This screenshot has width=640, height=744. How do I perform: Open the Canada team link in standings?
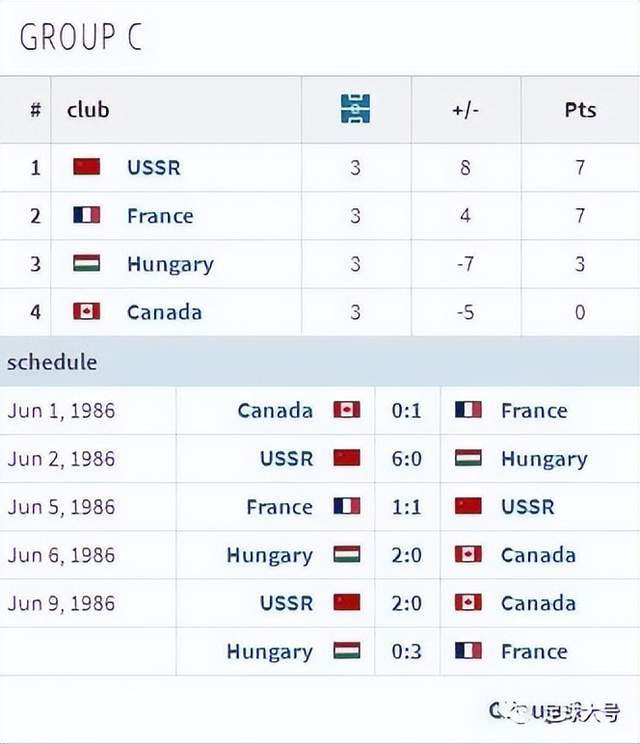pos(164,312)
